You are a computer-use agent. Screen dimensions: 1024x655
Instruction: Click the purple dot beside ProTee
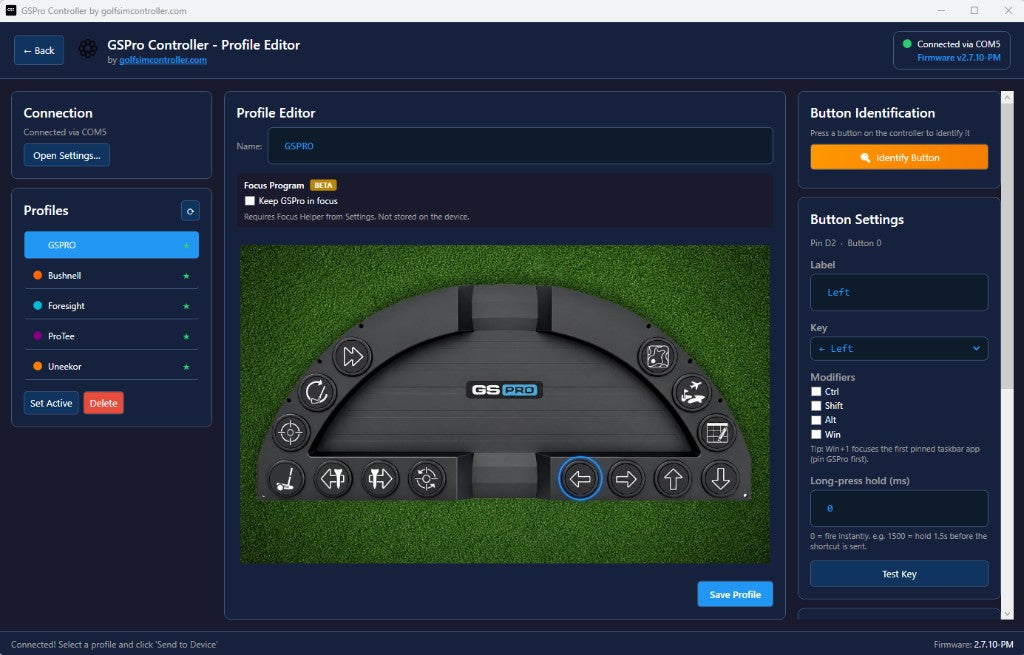[37, 336]
